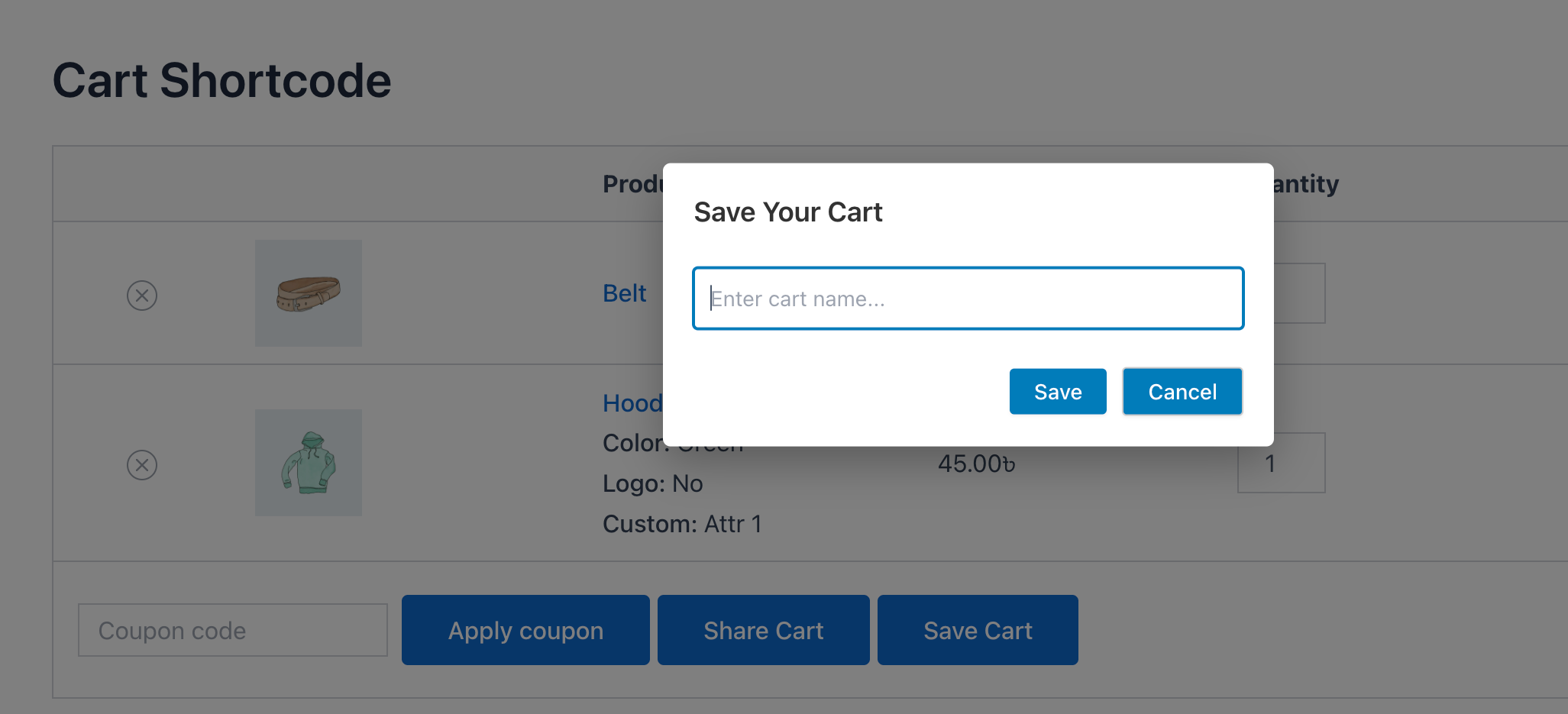Click the Belt product thumbnail
This screenshot has width=1568, height=714.
[x=309, y=292]
